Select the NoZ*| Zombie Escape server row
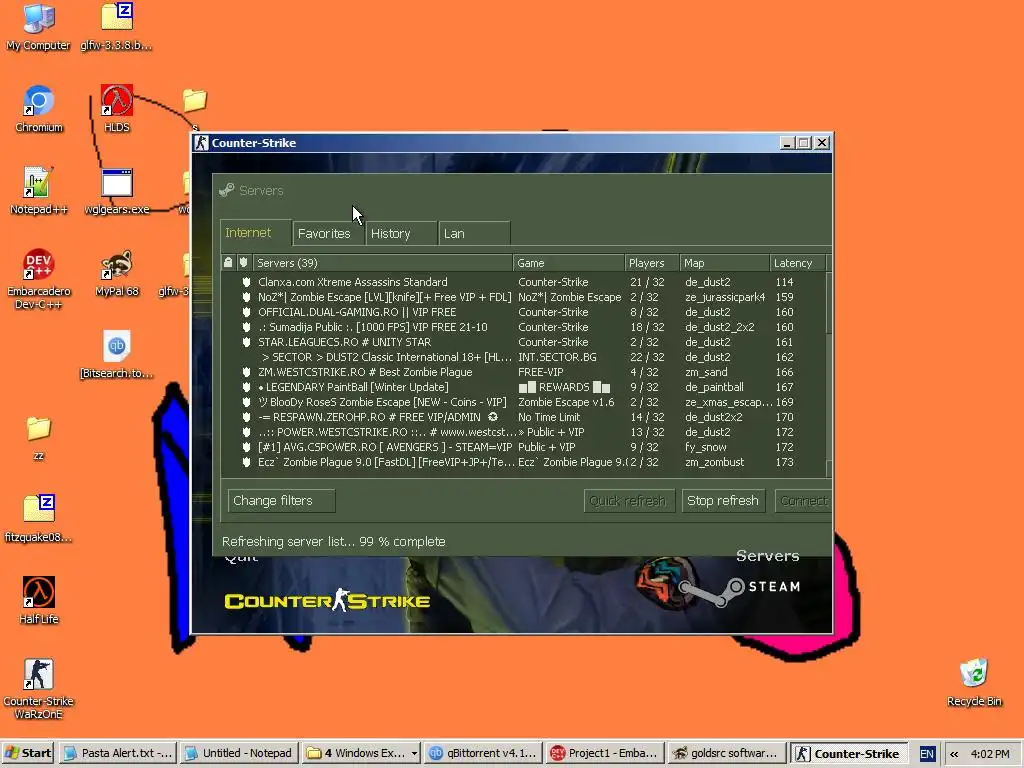This screenshot has width=1024, height=768. [x=524, y=297]
